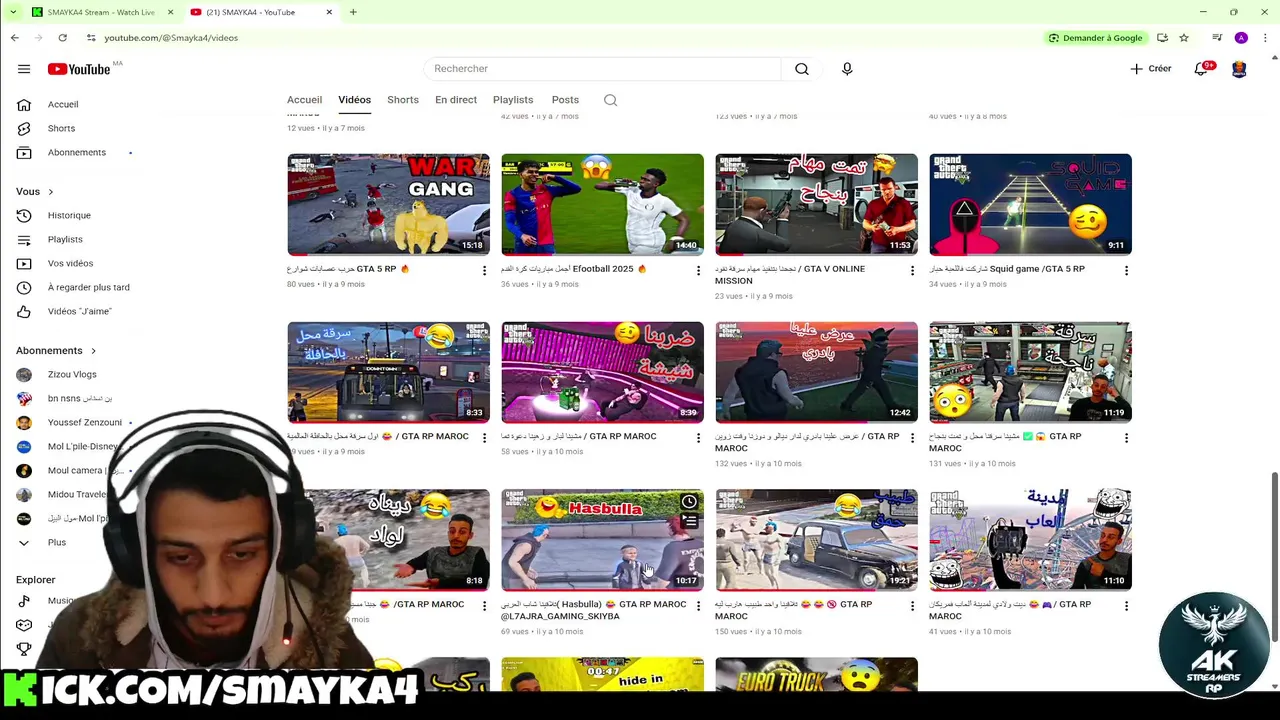Open the Efootball 2025 video thumbnail
This screenshot has width=1280, height=720.
[x=602, y=204]
